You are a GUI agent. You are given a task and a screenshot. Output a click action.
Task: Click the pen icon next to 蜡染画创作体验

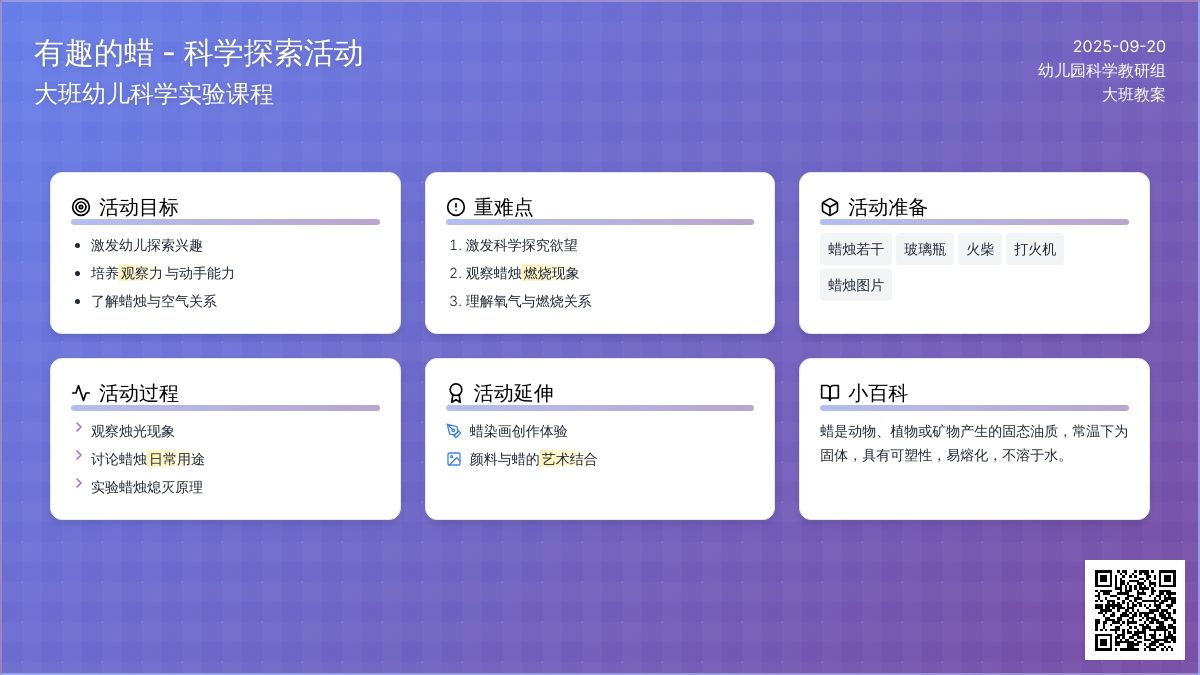[454, 431]
